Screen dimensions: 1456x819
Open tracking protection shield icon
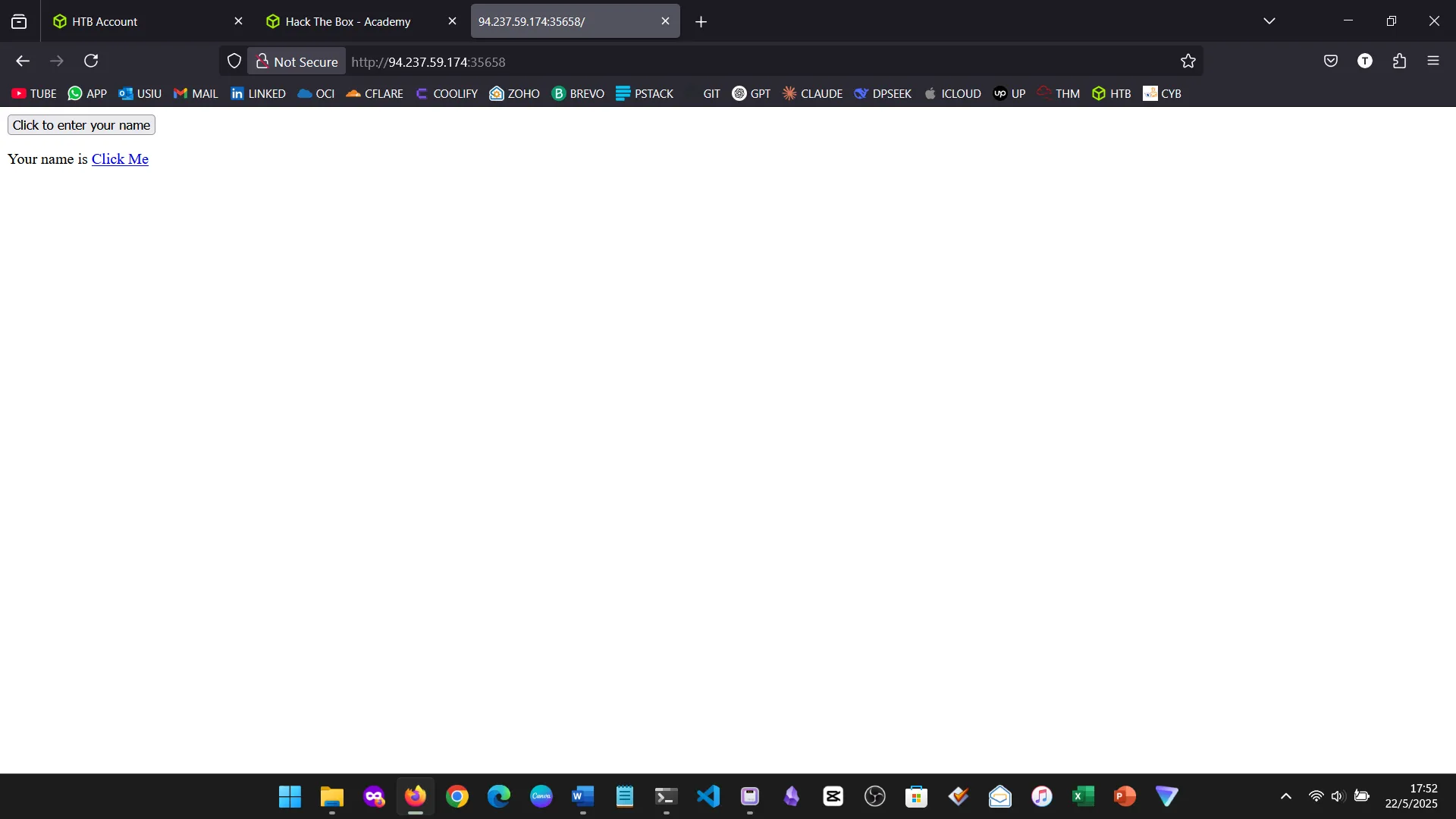234,61
